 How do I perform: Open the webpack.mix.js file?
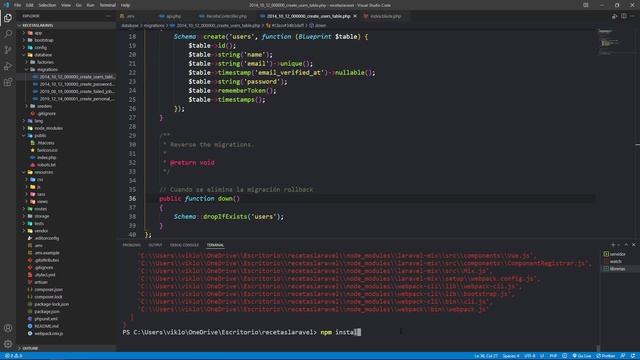pyautogui.click(x=48, y=333)
